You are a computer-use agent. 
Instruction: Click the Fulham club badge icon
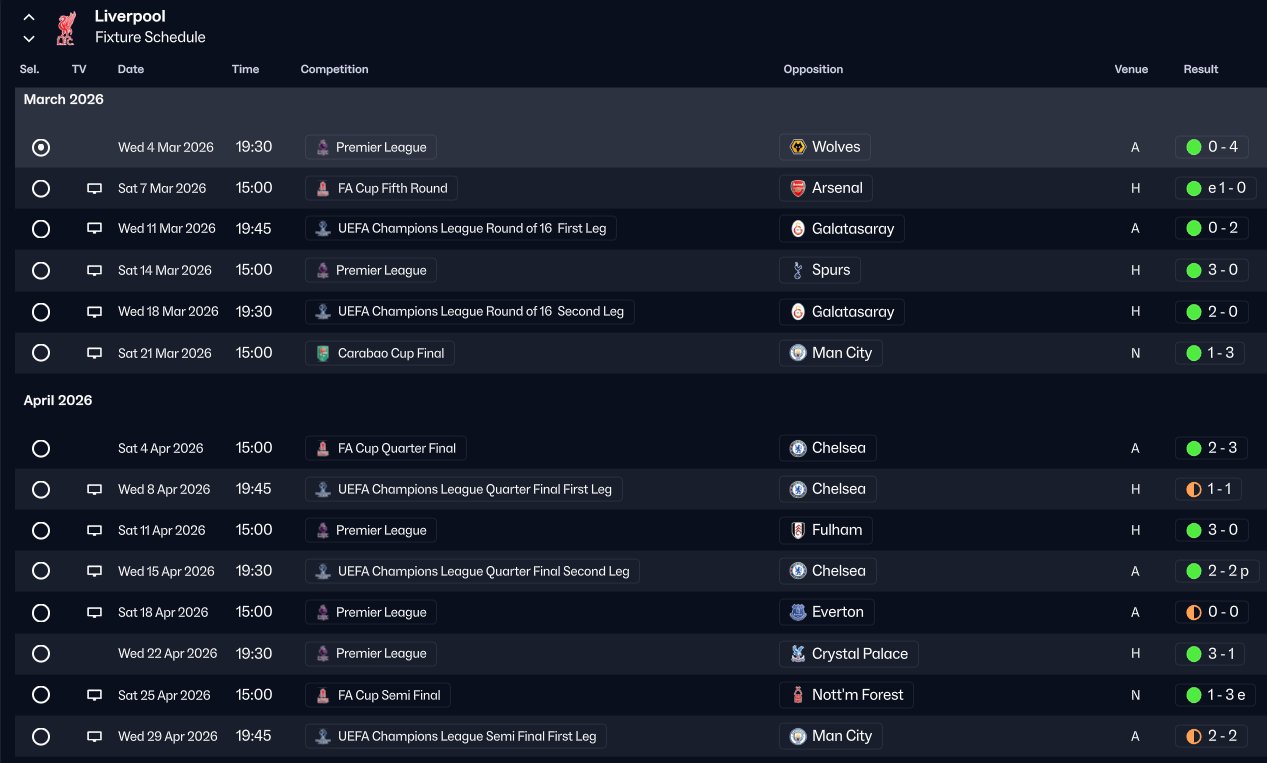[x=798, y=530]
